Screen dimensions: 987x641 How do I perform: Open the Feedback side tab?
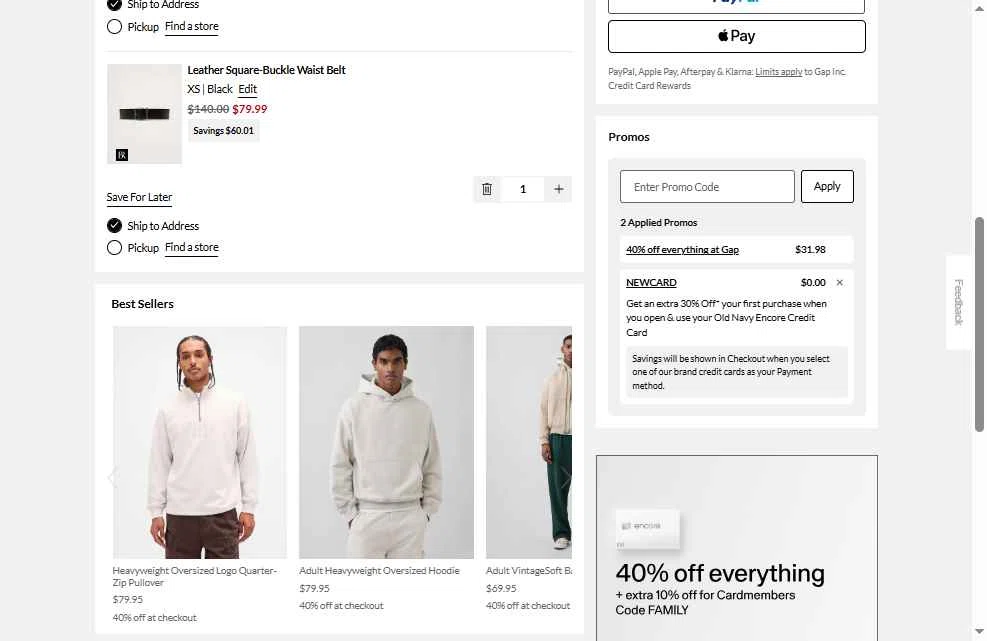pos(958,302)
